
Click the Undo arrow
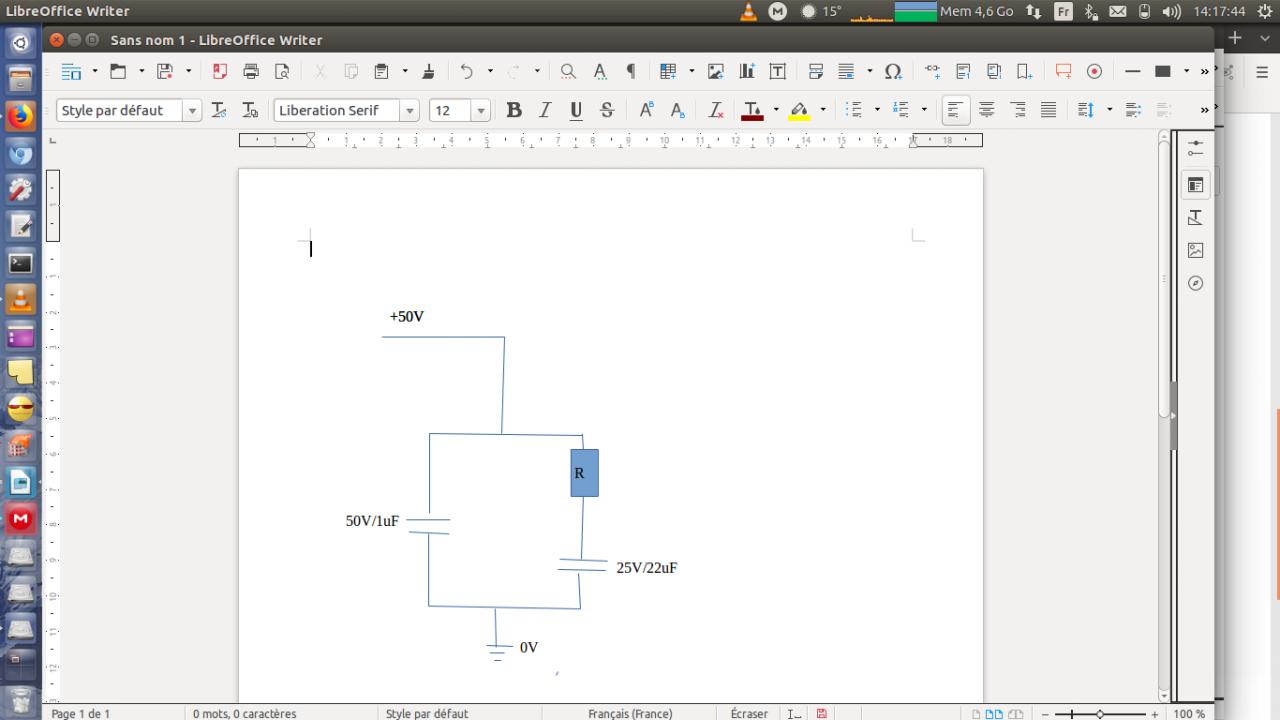466,71
